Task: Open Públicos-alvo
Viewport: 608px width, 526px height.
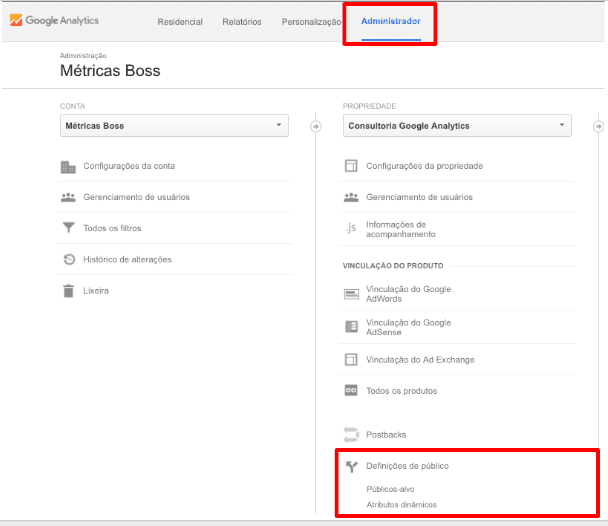Action: point(390,489)
